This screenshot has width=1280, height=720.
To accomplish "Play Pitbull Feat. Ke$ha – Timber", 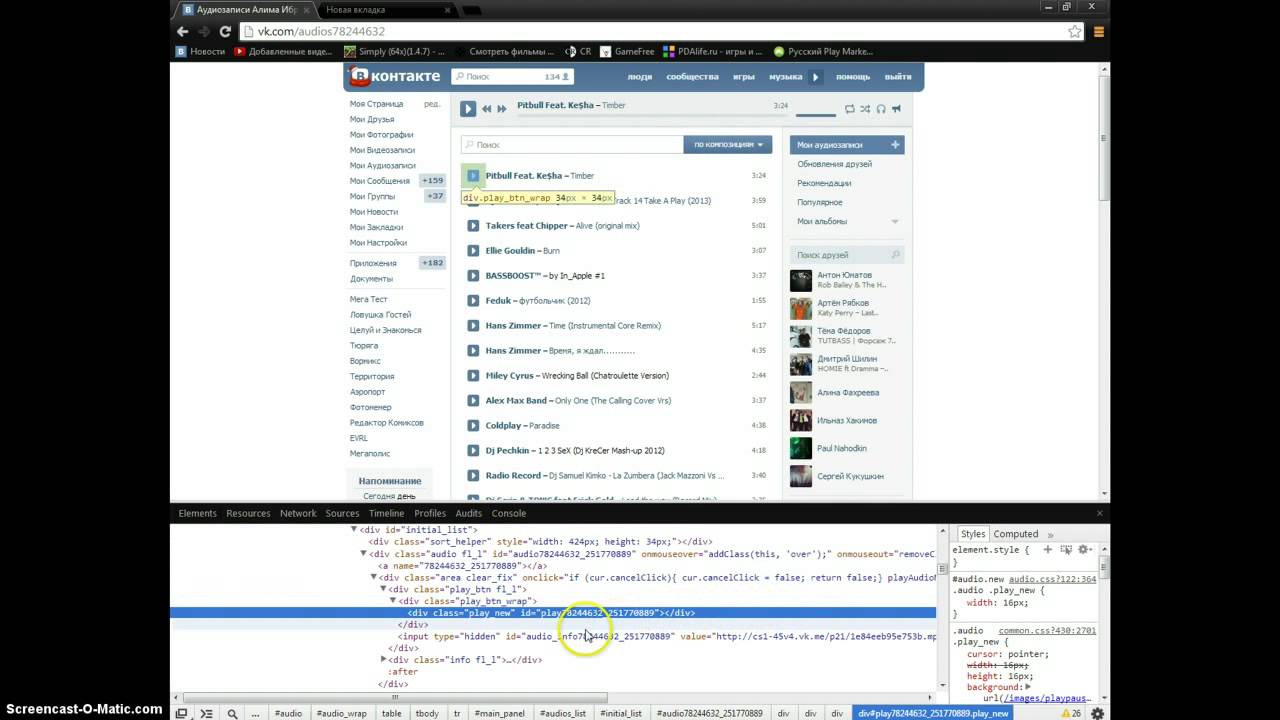I will 473,175.
